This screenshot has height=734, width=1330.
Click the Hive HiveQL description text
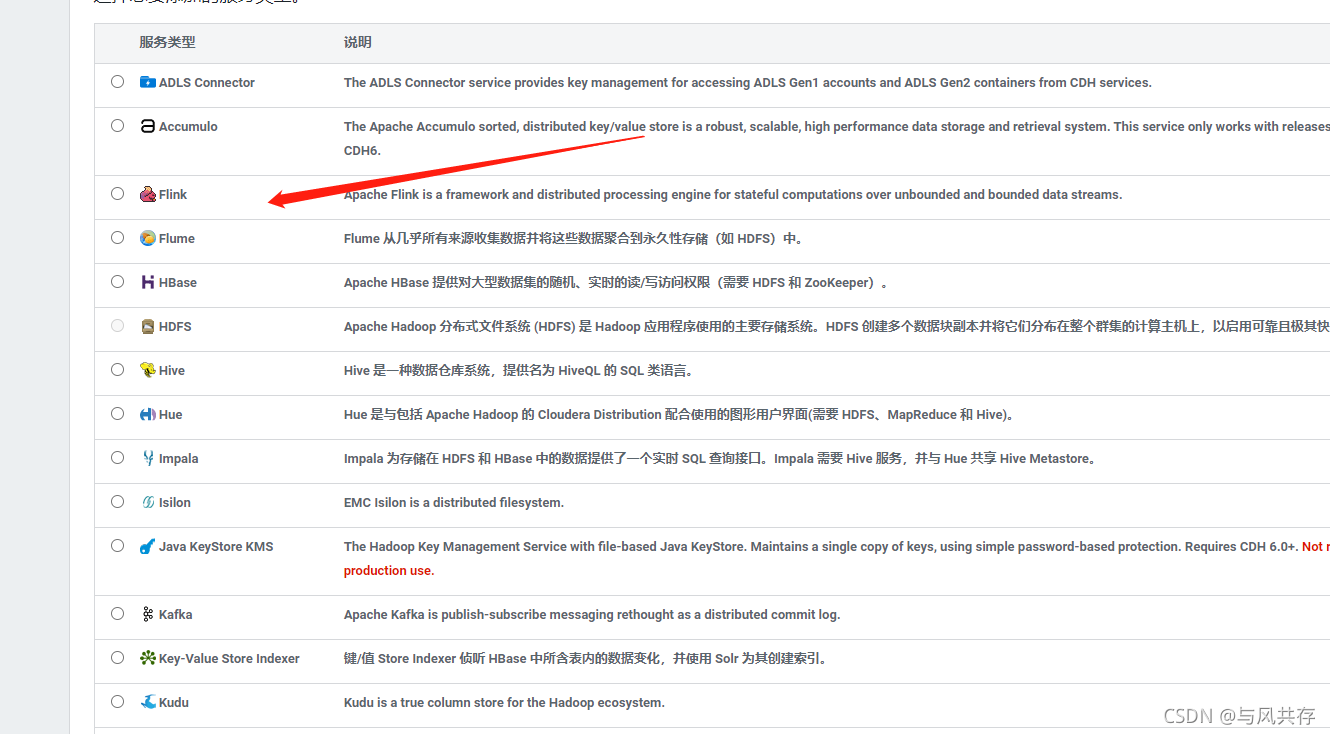coord(519,371)
